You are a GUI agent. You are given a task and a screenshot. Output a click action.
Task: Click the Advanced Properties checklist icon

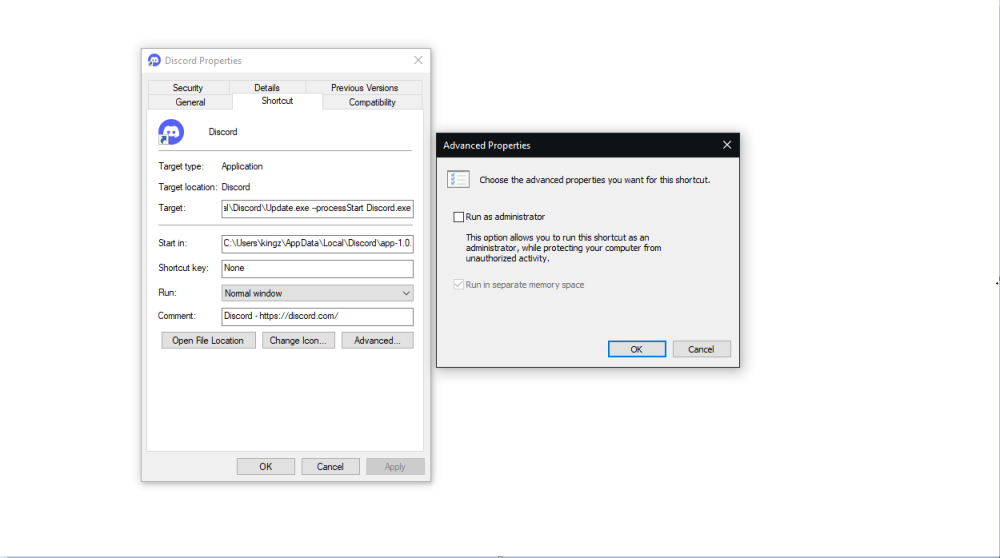click(459, 179)
